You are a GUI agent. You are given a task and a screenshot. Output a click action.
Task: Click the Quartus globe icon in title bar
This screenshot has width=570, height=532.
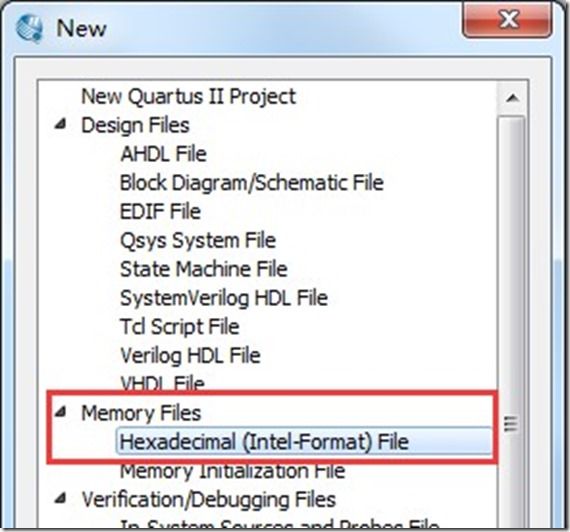click(29, 28)
